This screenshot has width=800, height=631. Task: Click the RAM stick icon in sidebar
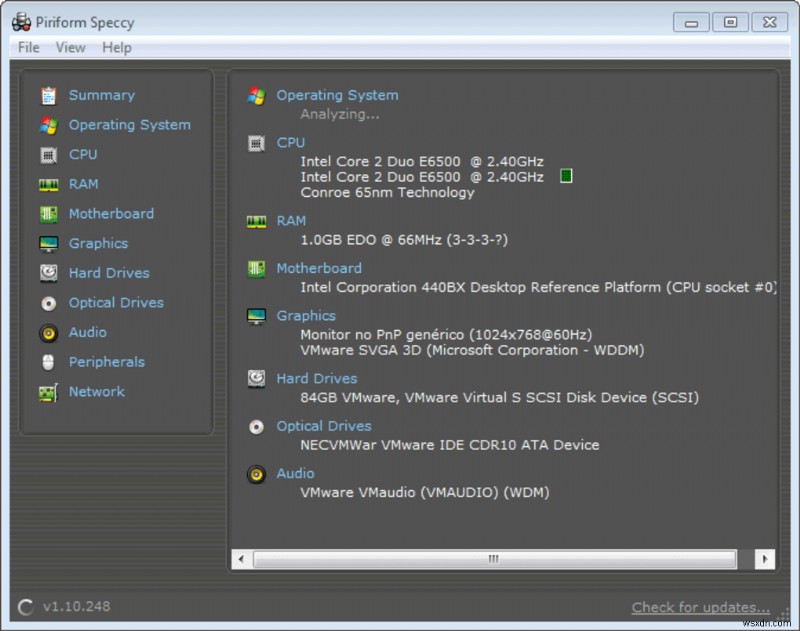tap(48, 185)
